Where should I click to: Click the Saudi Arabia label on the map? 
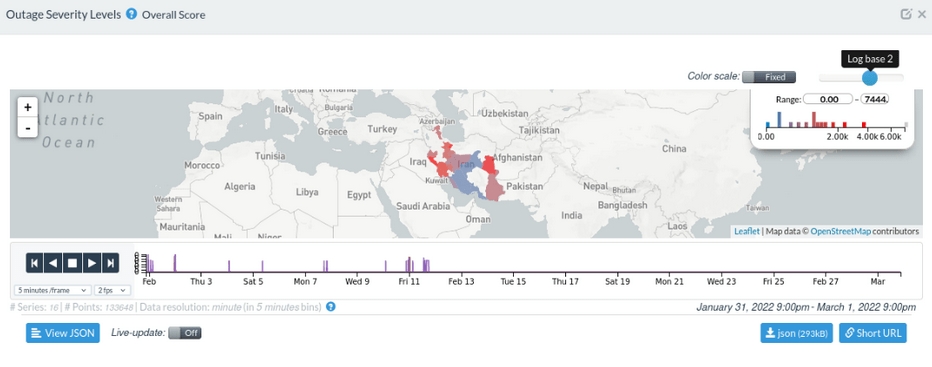[x=422, y=206]
